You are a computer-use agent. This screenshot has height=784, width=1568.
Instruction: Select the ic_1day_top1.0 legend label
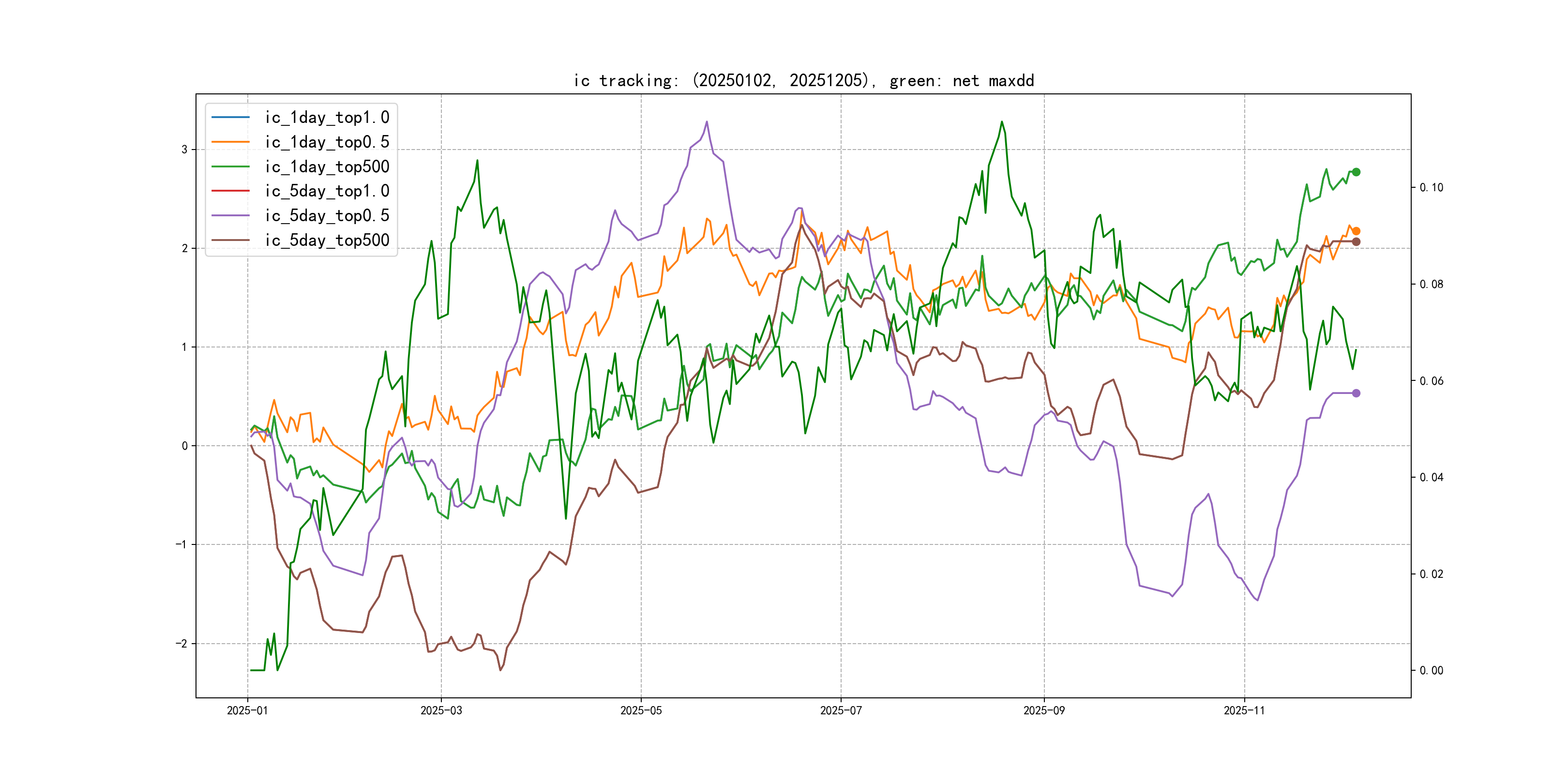click(x=327, y=117)
